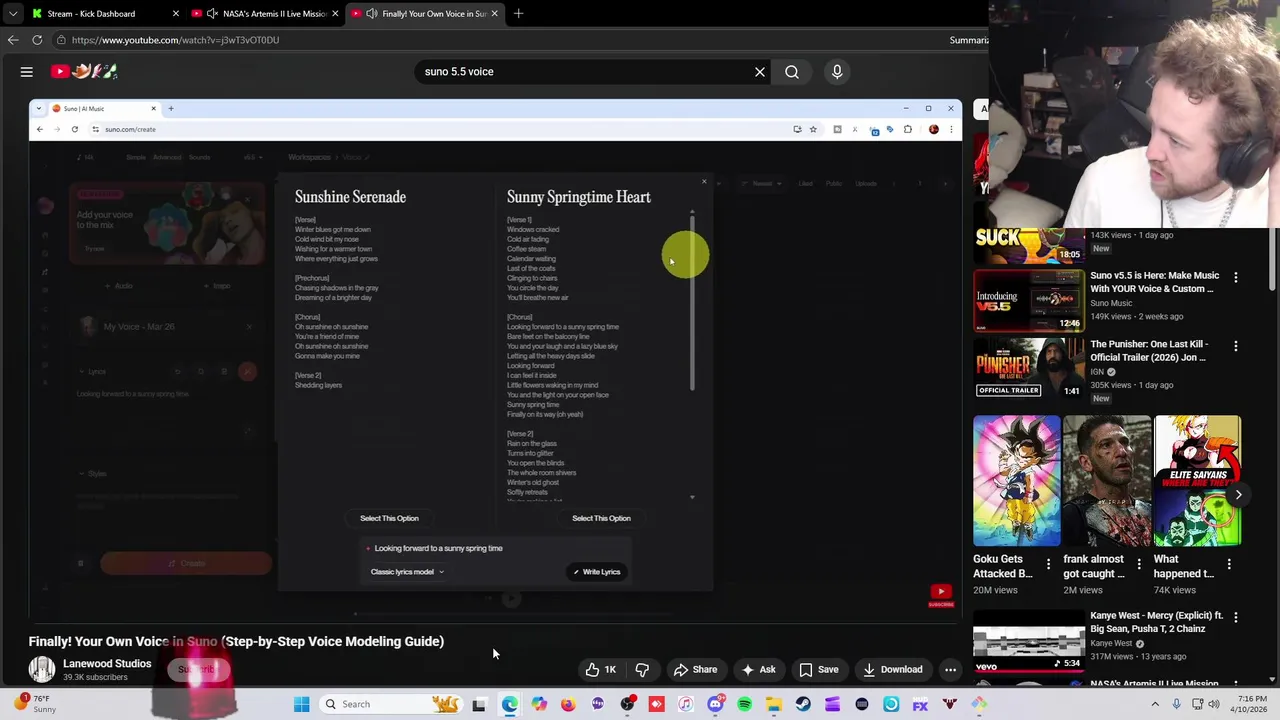Open the YouTube guide hamburger menu

pos(27,72)
